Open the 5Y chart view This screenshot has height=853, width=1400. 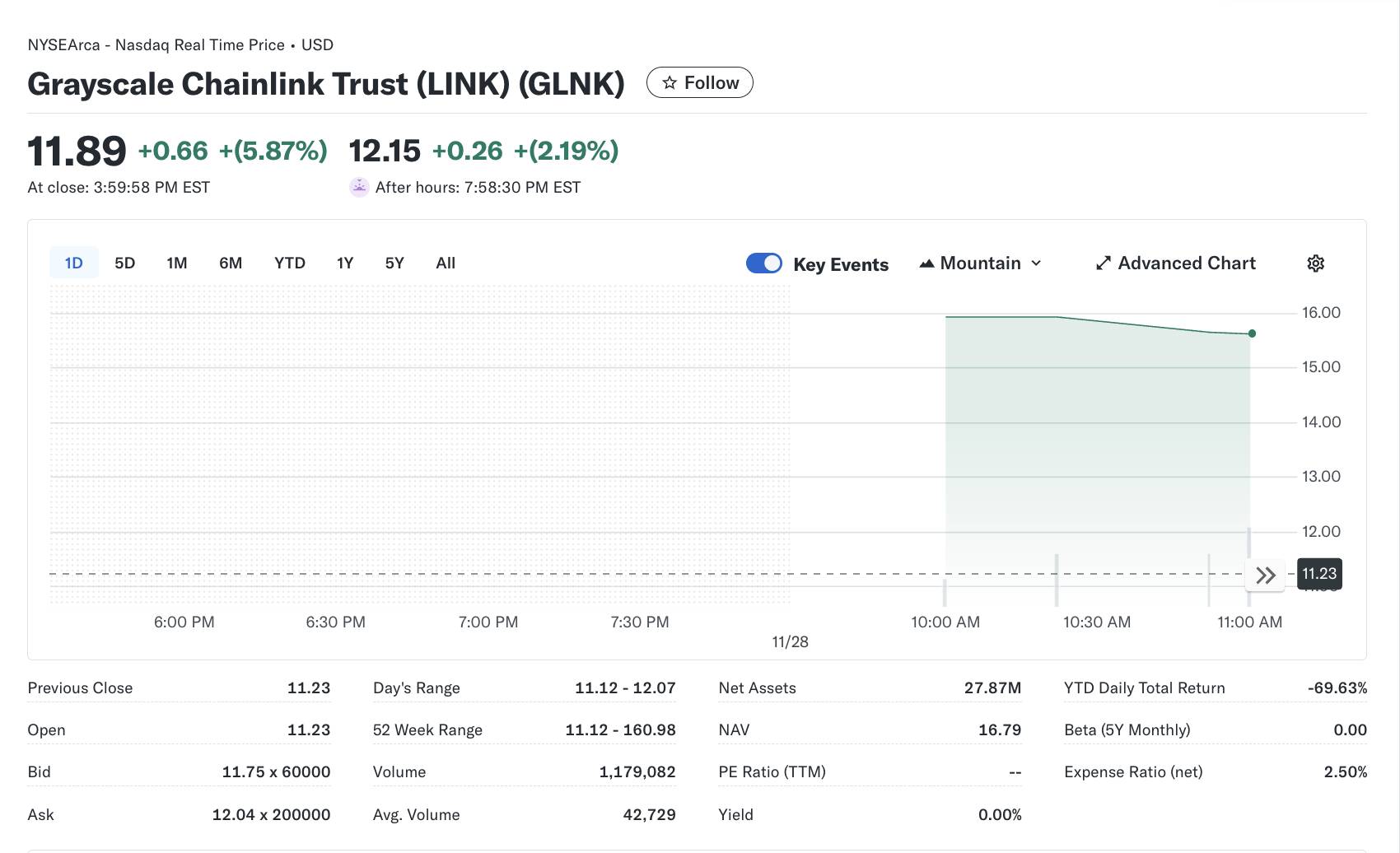click(x=394, y=263)
